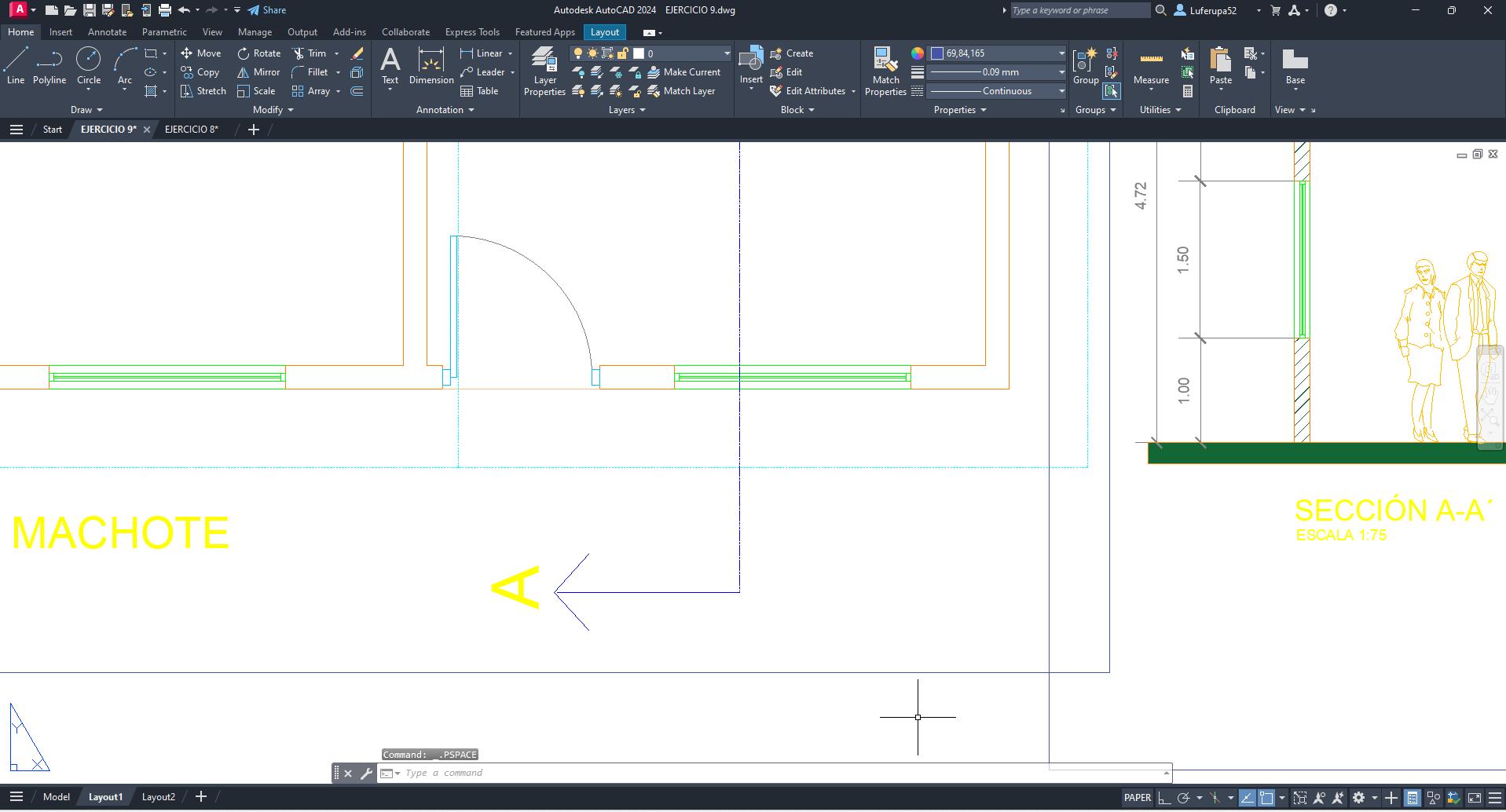The image size is (1506, 812).
Task: Toggle PAPER space button in status bar
Action: (1137, 798)
